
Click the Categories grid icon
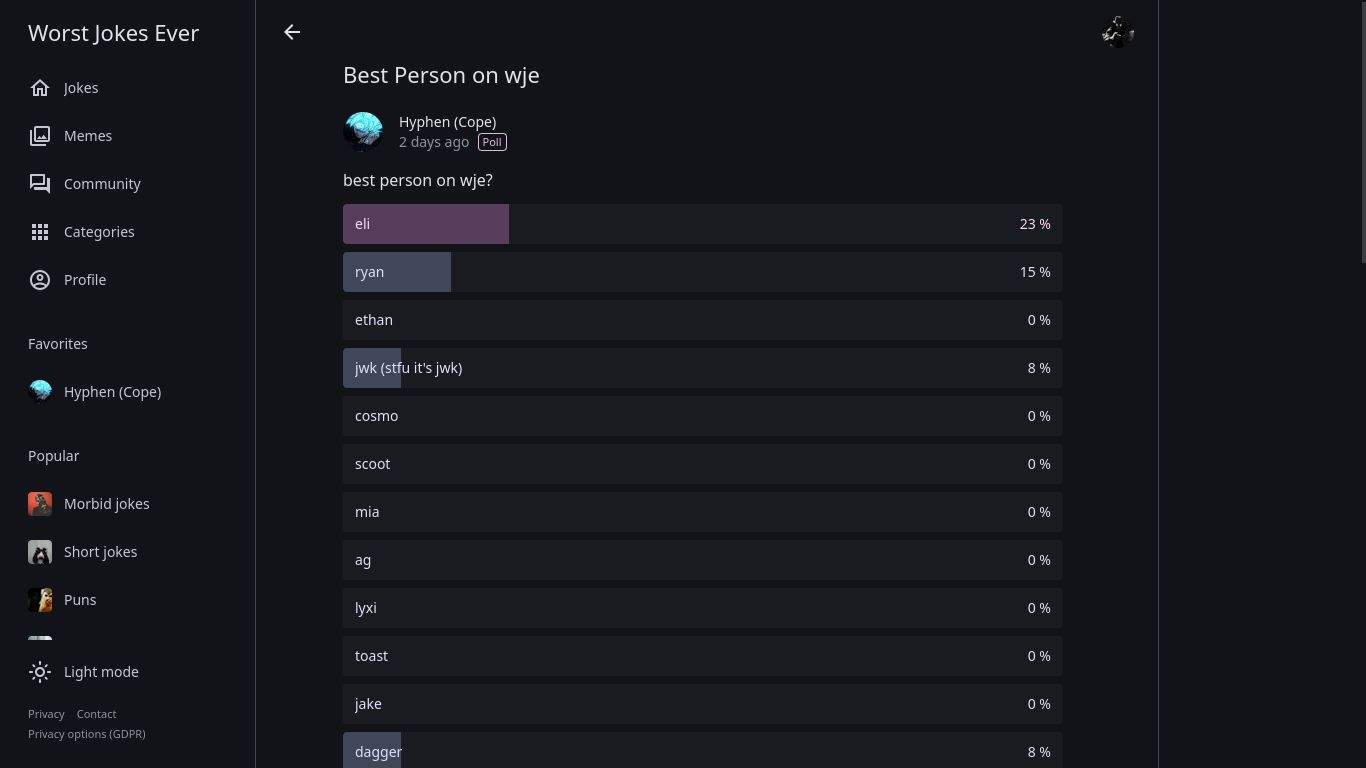(40, 232)
